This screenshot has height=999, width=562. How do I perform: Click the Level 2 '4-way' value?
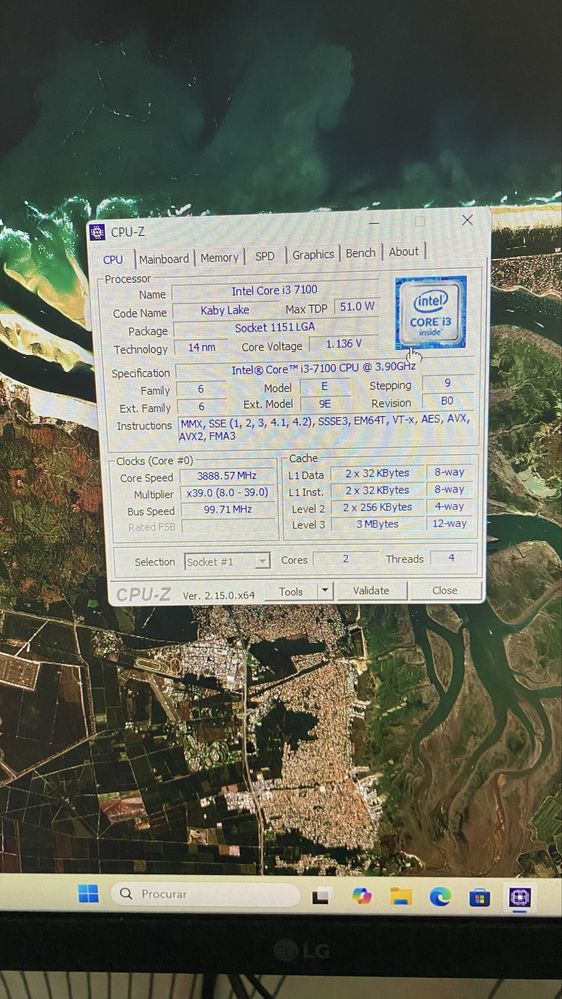(449, 507)
